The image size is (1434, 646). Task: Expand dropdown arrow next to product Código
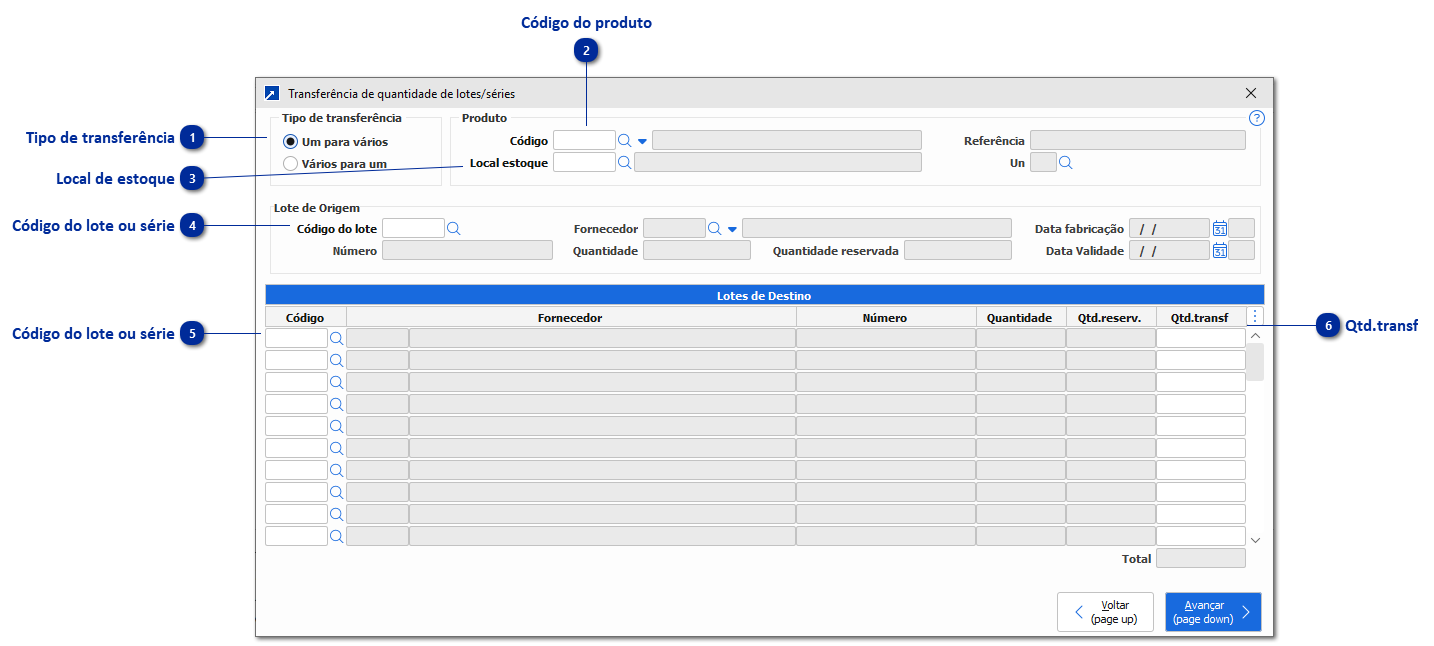[643, 142]
